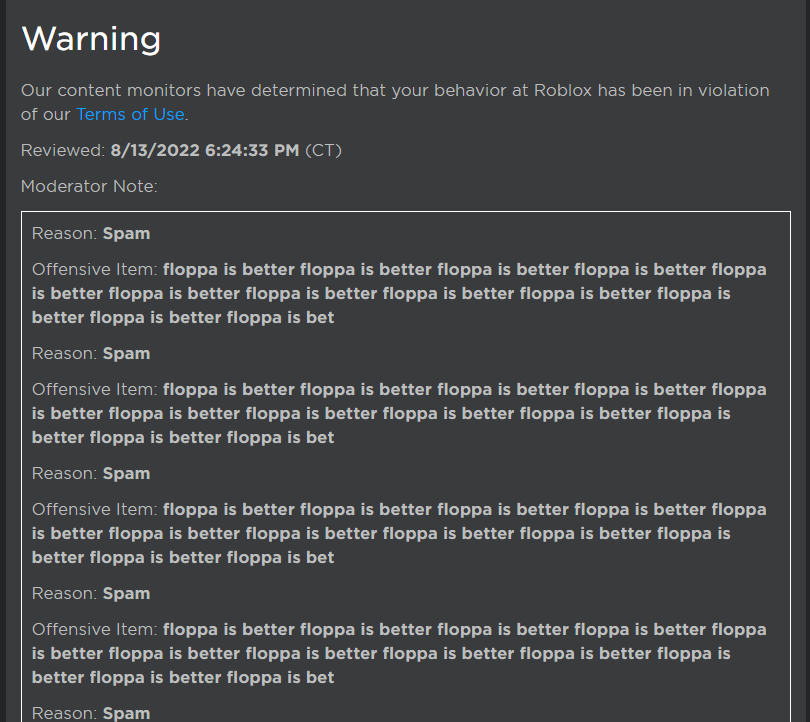This screenshot has width=810, height=722.
Task: Open the Terms of Use link
Action: coord(130,114)
